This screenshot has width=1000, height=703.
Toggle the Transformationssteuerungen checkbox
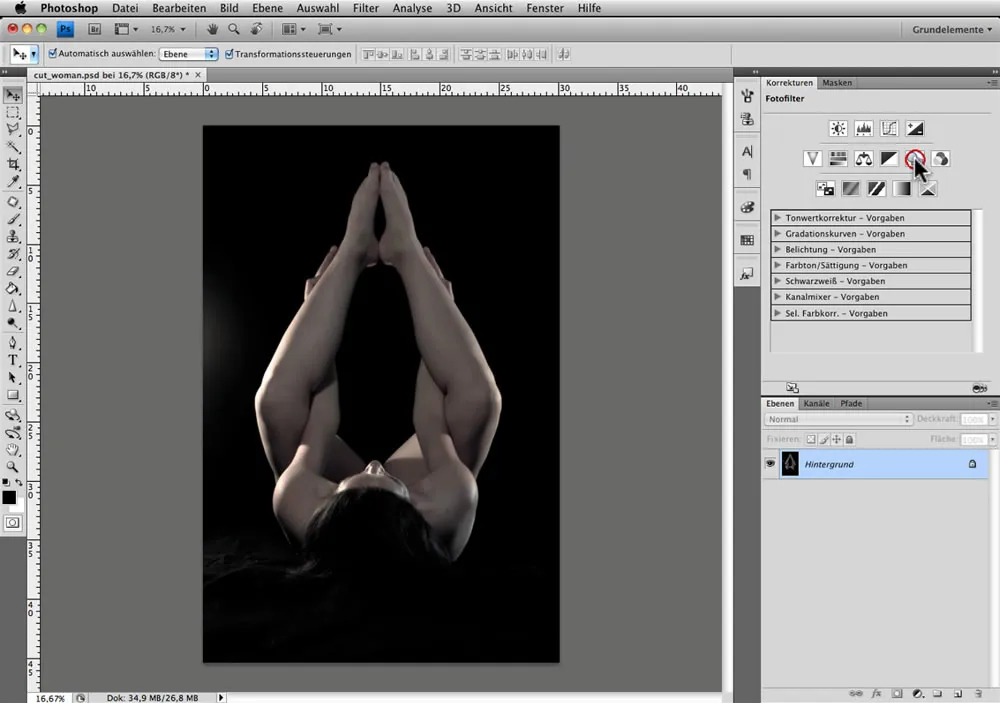click(x=230, y=54)
